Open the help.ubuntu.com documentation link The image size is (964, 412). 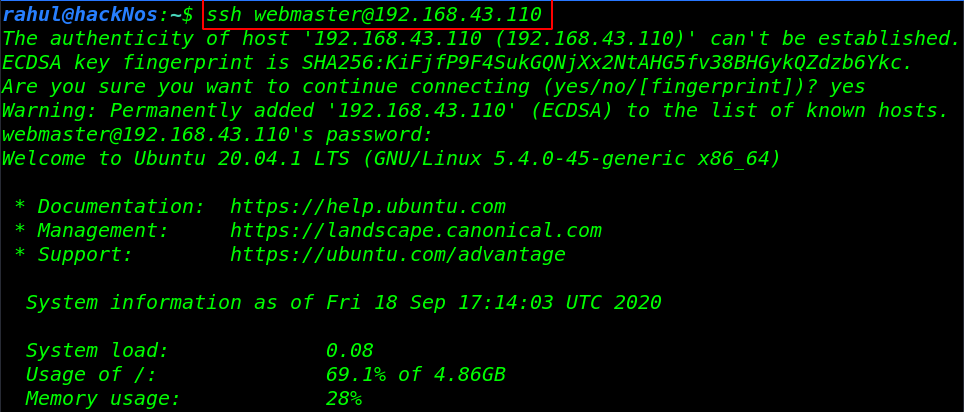tap(368, 207)
